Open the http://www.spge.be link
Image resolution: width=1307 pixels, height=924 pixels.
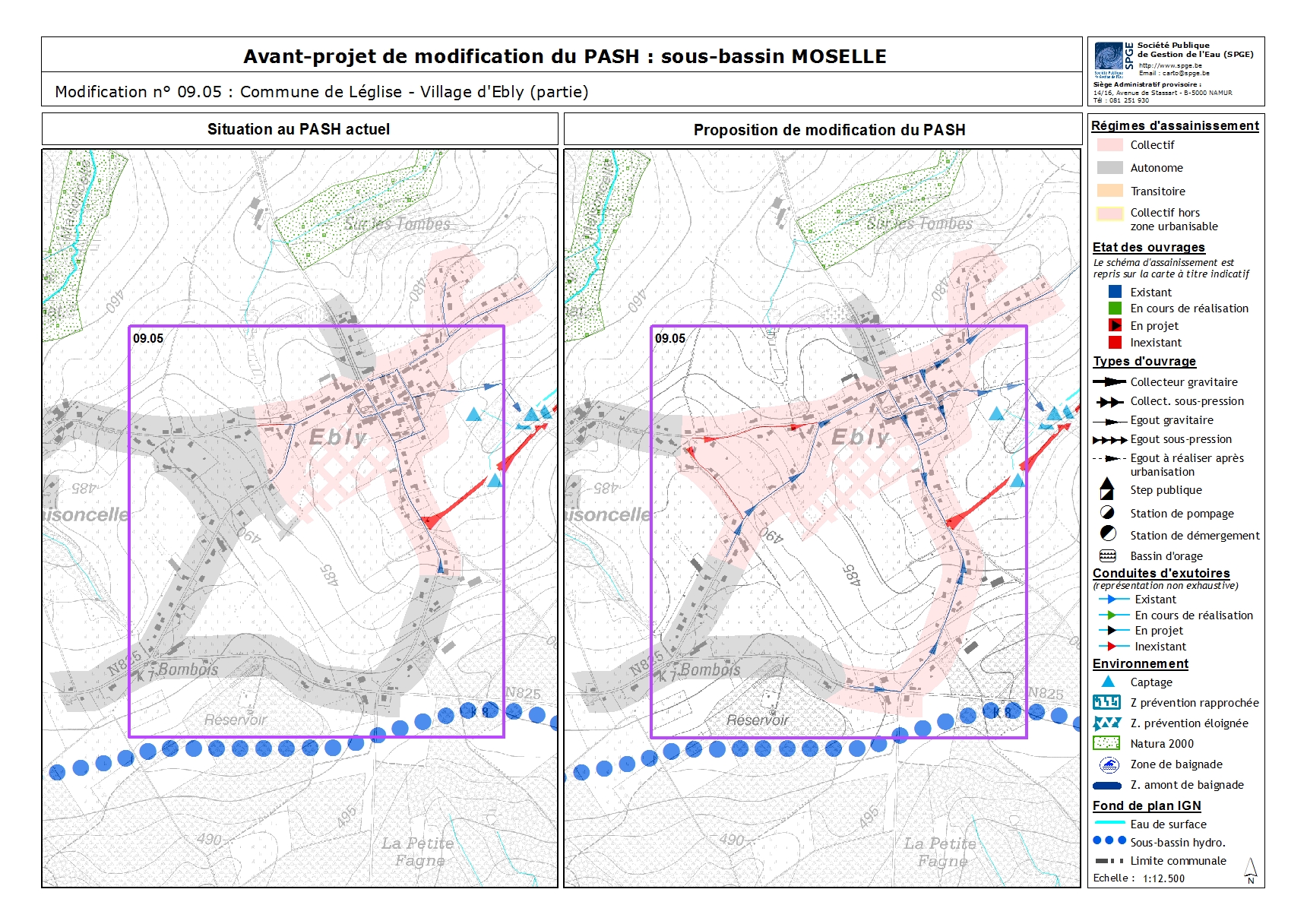tap(1170, 65)
